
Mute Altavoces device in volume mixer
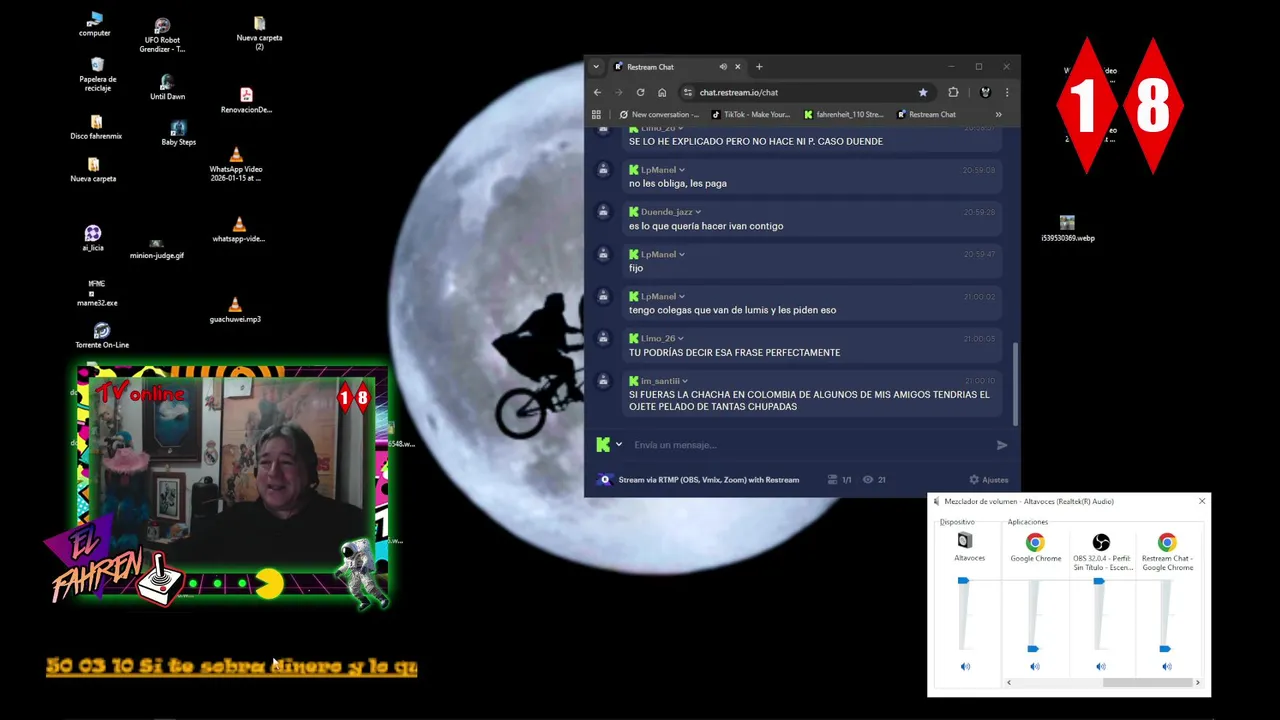[965, 666]
